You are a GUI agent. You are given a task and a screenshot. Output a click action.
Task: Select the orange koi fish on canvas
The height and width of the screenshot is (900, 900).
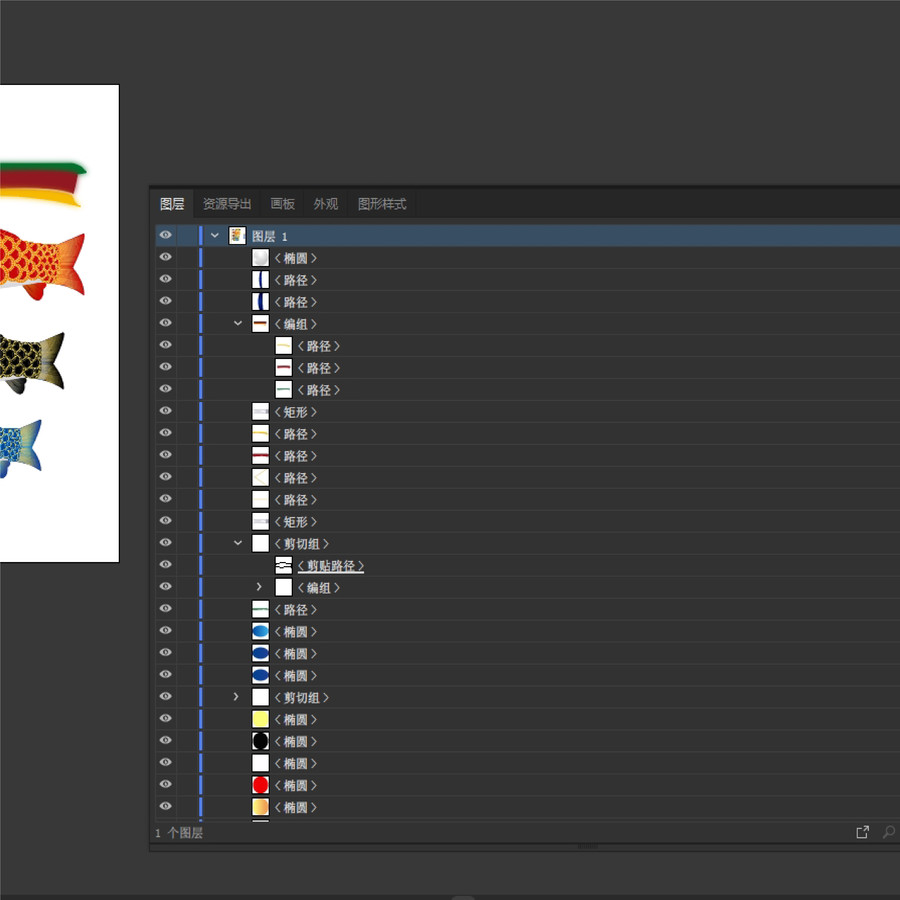coord(42,265)
